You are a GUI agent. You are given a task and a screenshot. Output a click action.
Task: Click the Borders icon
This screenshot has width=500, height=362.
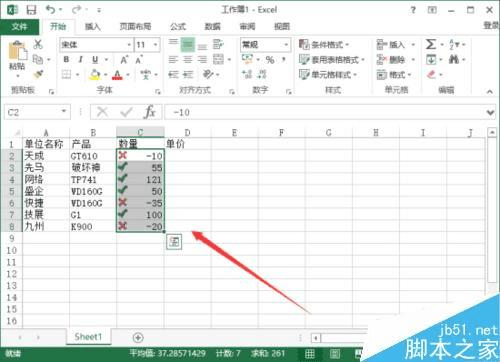point(66,74)
